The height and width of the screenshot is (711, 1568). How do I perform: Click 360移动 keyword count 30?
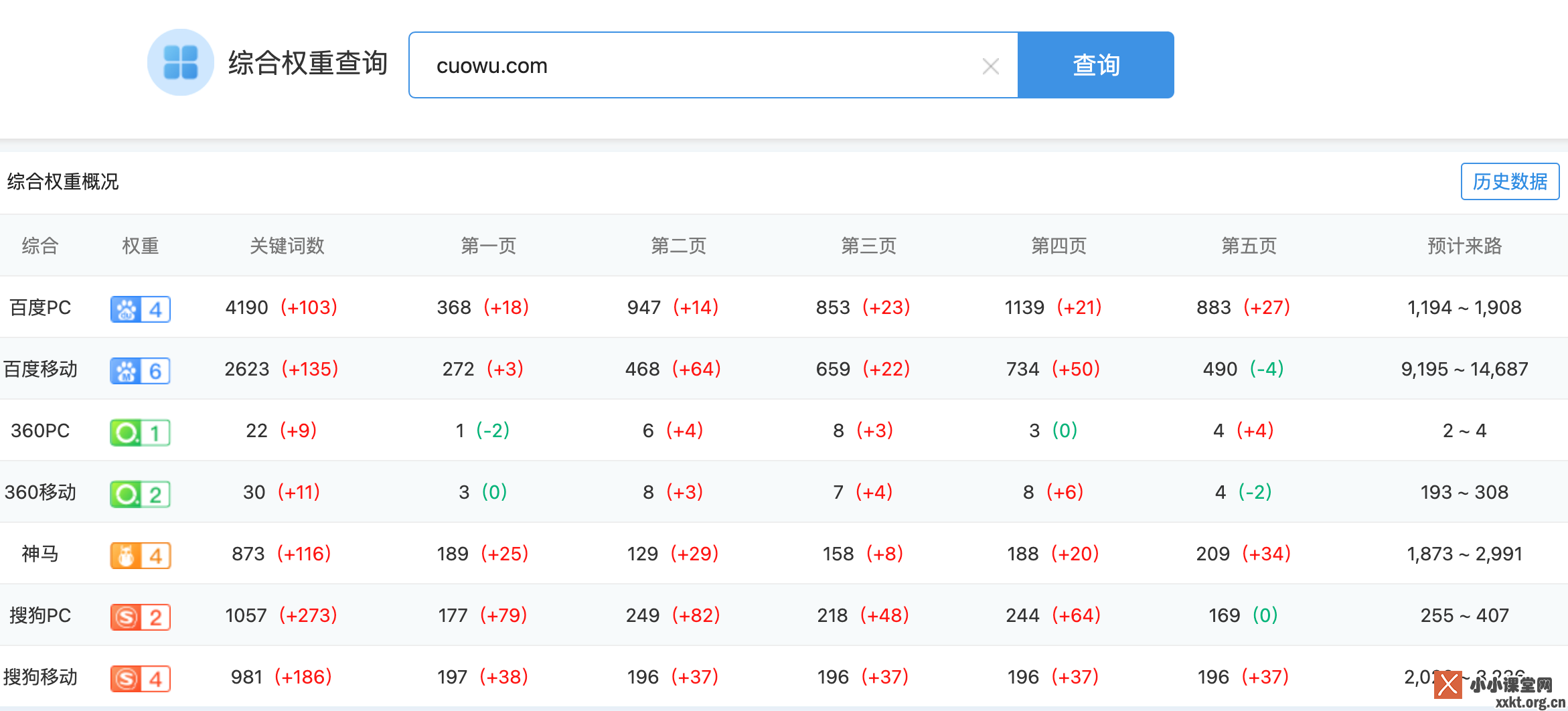(x=254, y=492)
